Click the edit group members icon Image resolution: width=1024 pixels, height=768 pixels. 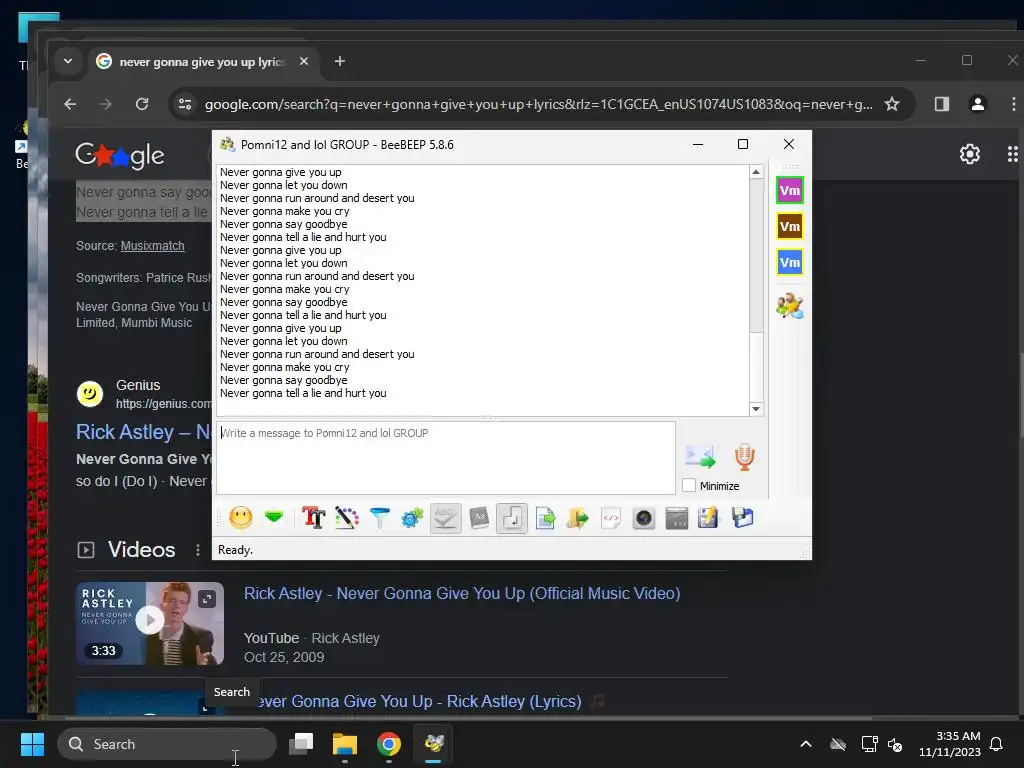click(790, 306)
